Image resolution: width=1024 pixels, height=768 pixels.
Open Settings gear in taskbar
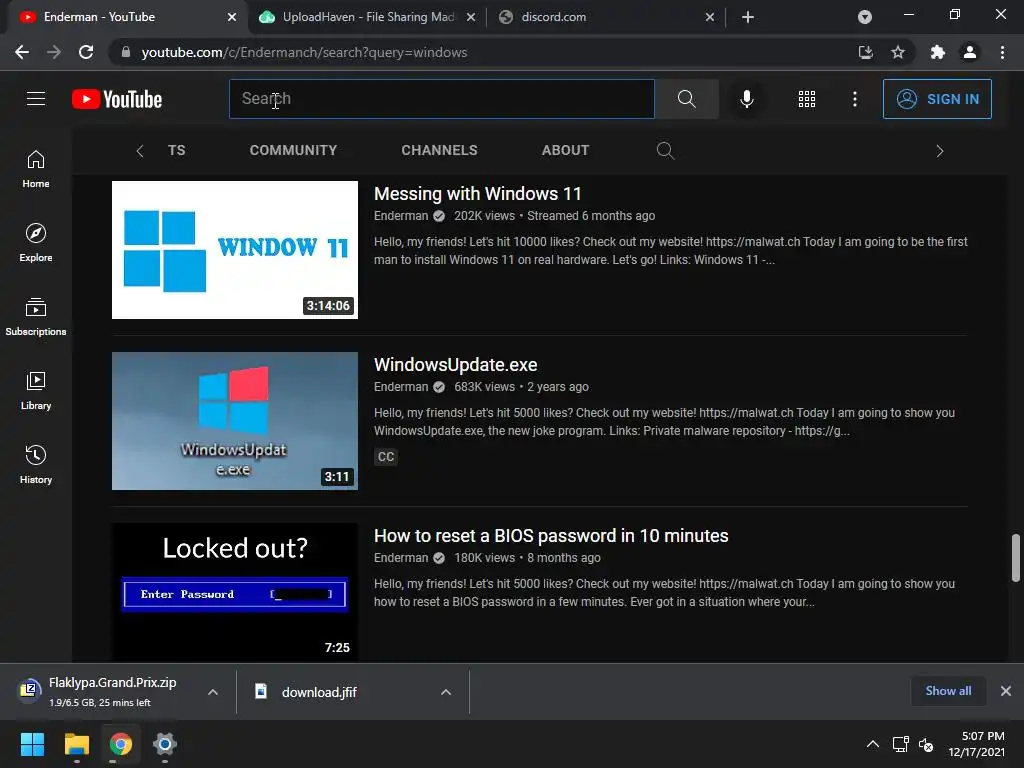coord(165,744)
